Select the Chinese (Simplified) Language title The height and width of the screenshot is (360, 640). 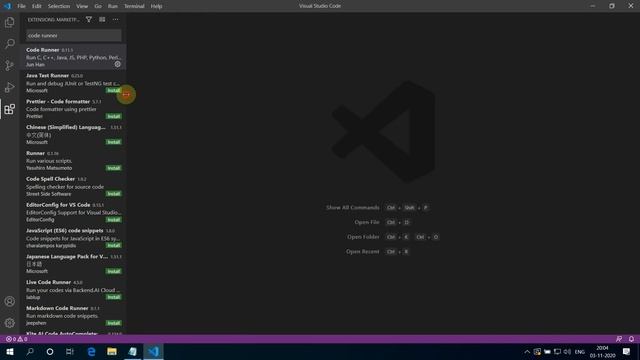(x=66, y=127)
